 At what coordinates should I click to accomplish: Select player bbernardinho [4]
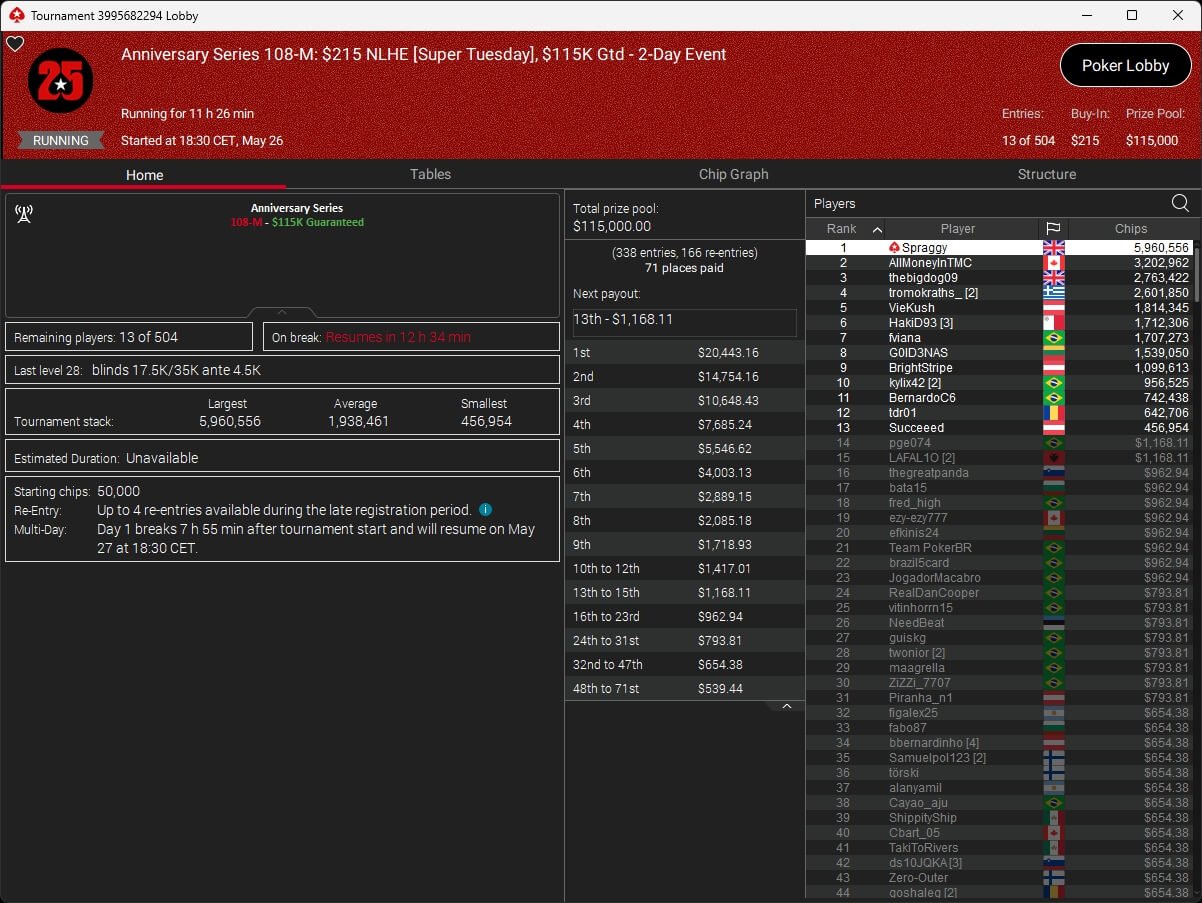coord(999,742)
